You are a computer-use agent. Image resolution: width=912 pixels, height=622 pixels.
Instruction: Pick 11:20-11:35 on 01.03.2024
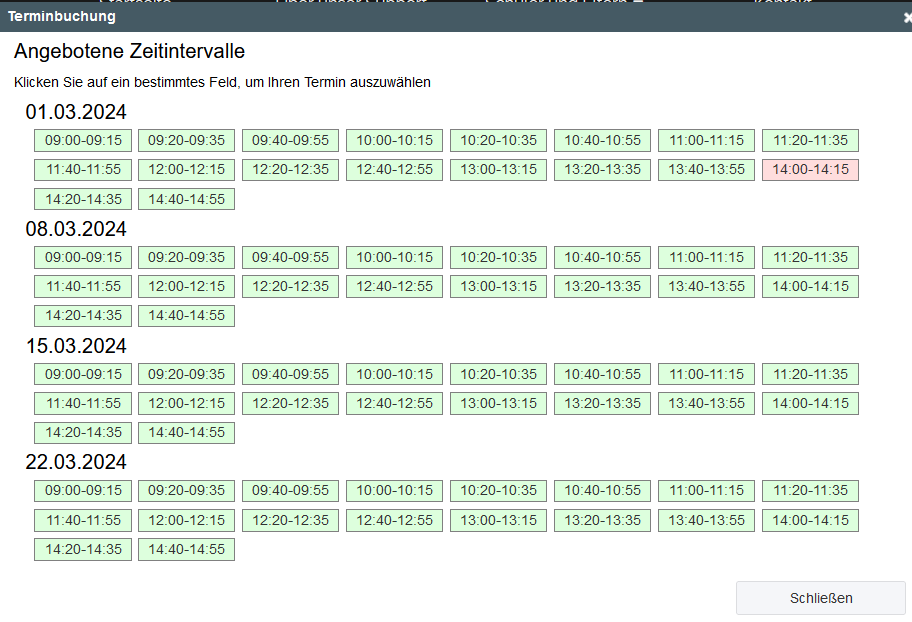tap(811, 140)
